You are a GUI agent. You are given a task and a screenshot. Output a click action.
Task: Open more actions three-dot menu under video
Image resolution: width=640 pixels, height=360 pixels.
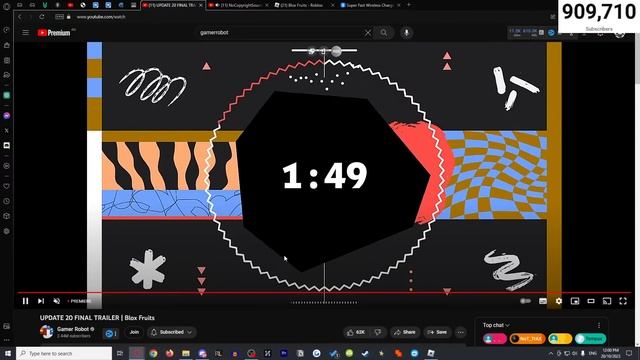pyautogui.click(x=460, y=332)
